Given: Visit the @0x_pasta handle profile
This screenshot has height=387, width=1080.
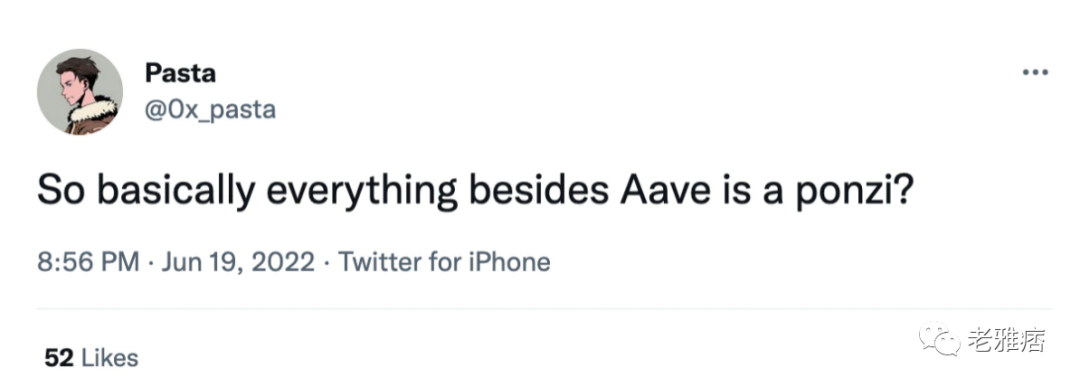Looking at the screenshot, I should 210,109.
